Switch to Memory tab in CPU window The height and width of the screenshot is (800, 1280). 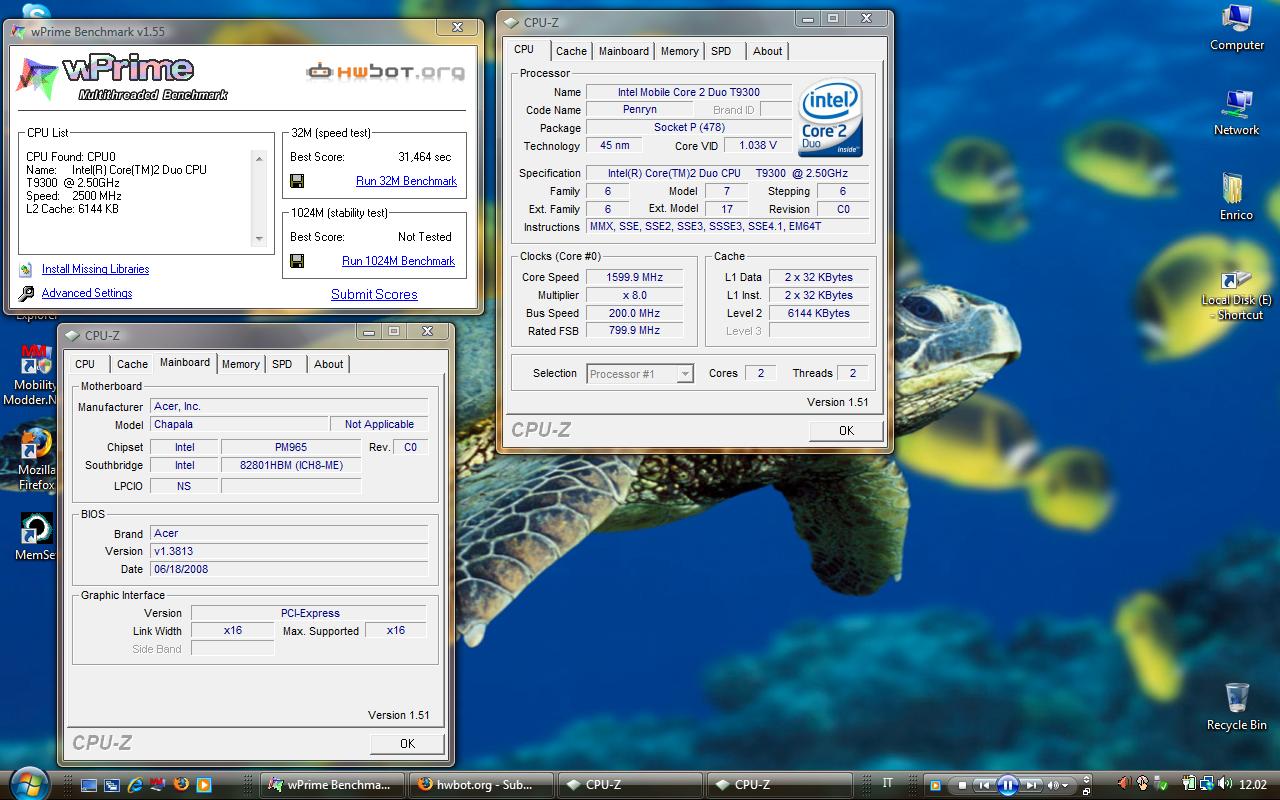point(680,51)
